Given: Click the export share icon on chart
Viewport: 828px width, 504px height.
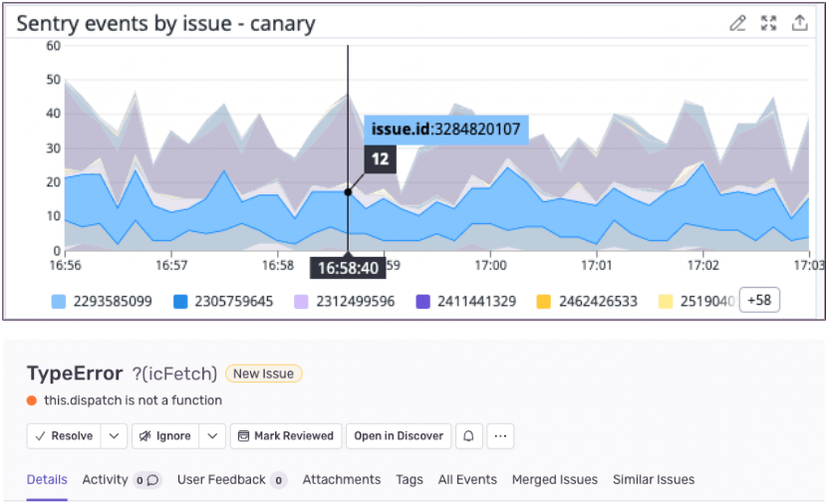Looking at the screenshot, I should coord(800,23).
